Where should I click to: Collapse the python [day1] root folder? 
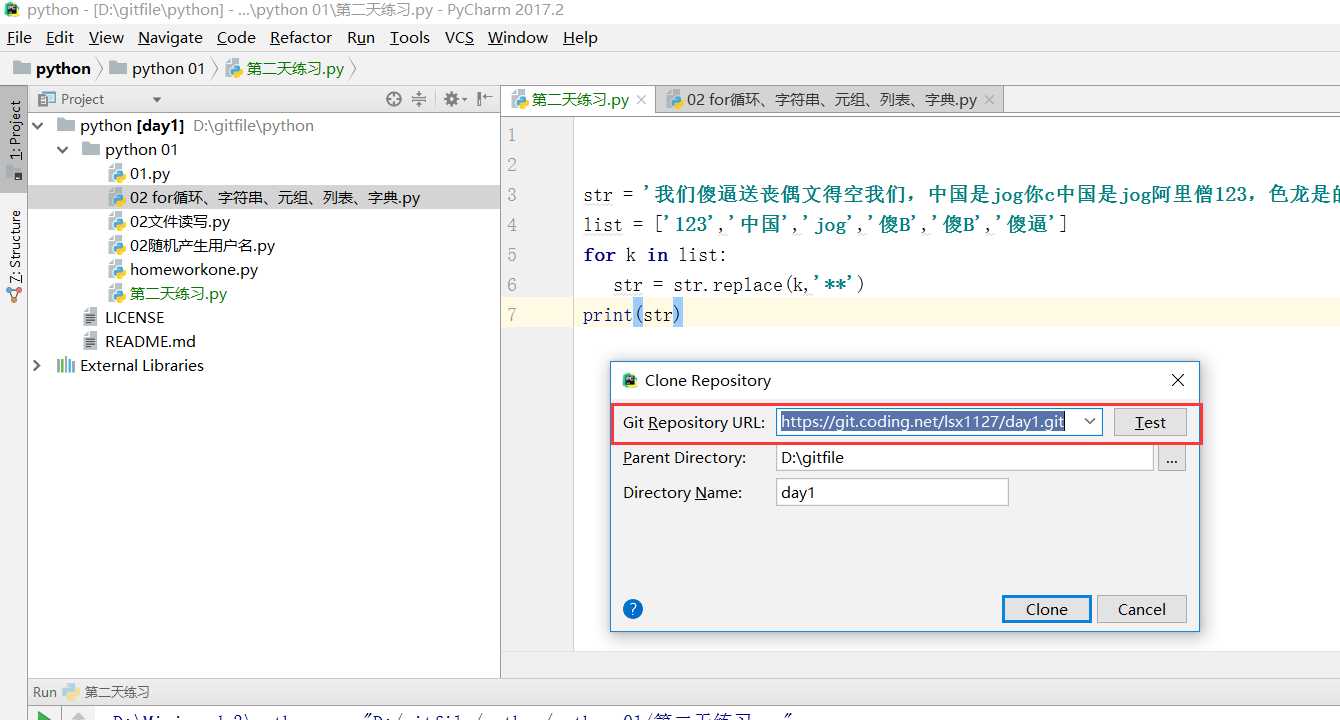click(x=38, y=126)
